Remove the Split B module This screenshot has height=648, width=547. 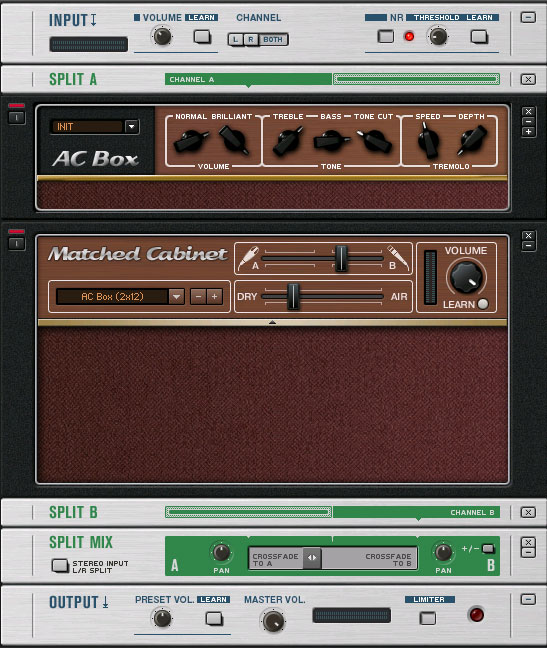point(528,512)
